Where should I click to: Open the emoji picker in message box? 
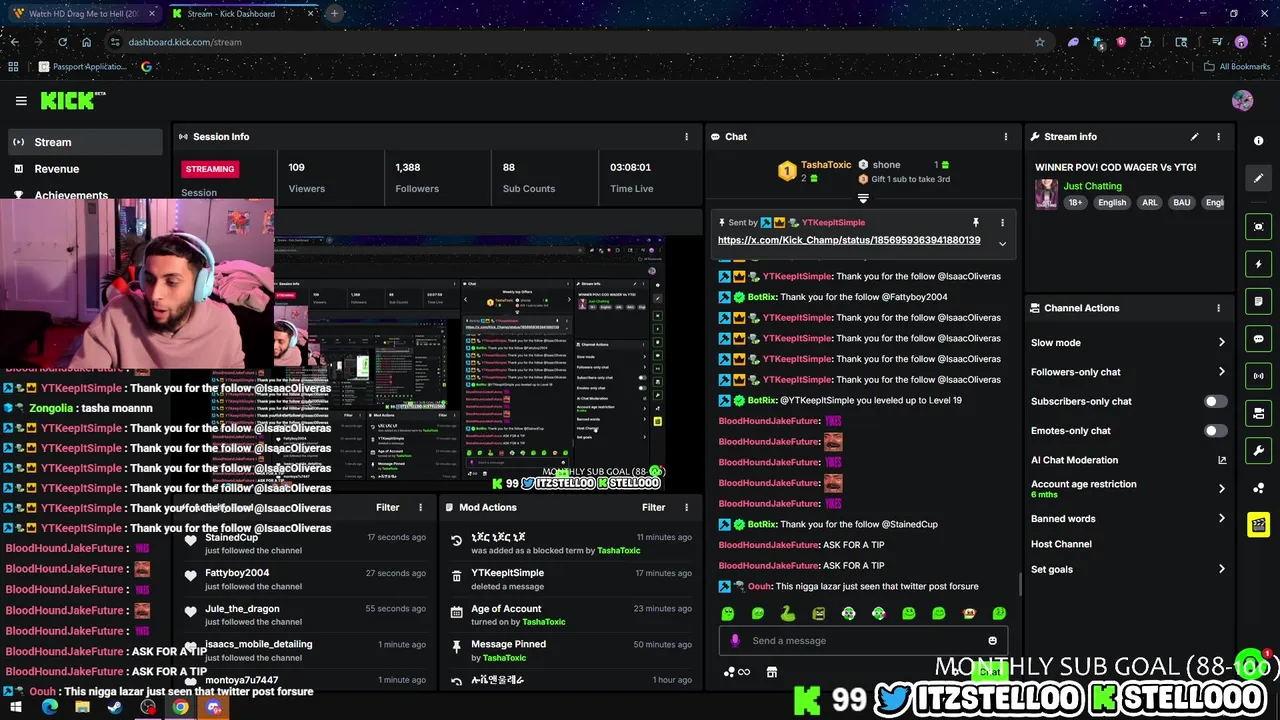click(x=992, y=641)
